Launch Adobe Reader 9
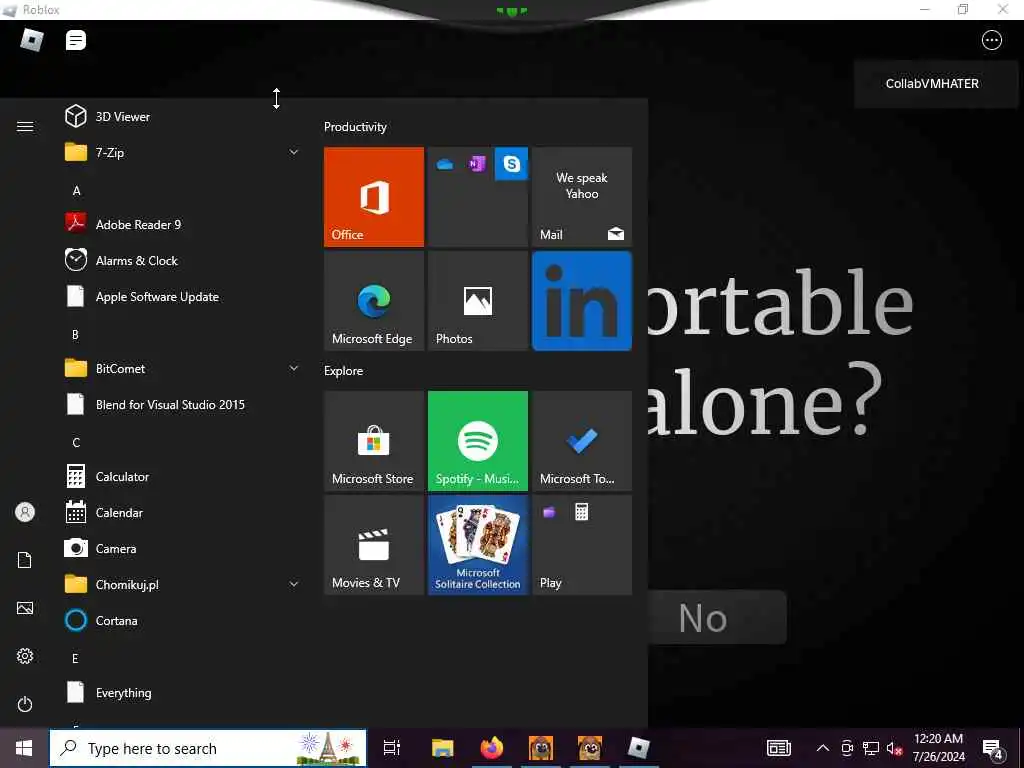The width and height of the screenshot is (1024, 768). 181,224
